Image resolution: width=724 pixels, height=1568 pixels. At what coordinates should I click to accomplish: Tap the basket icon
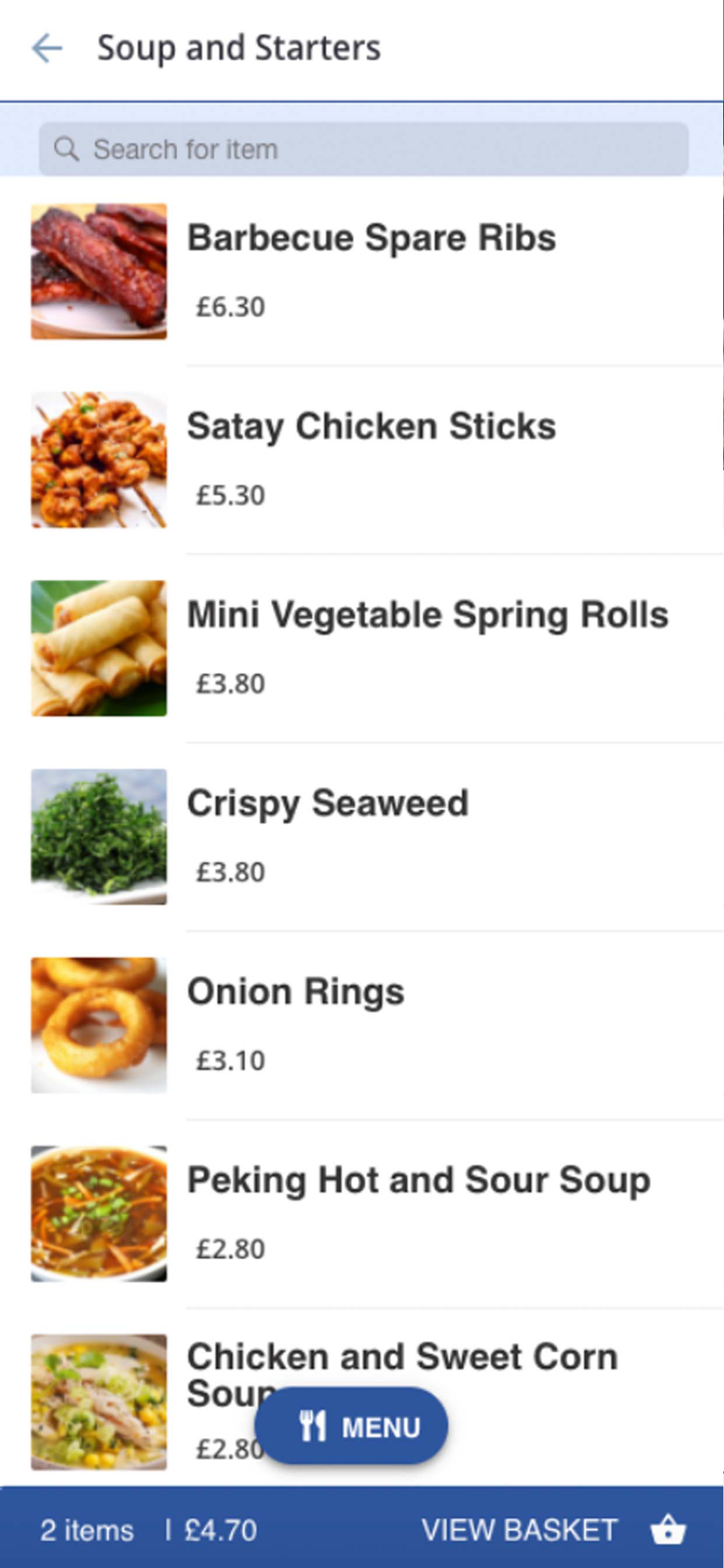coord(668,1530)
